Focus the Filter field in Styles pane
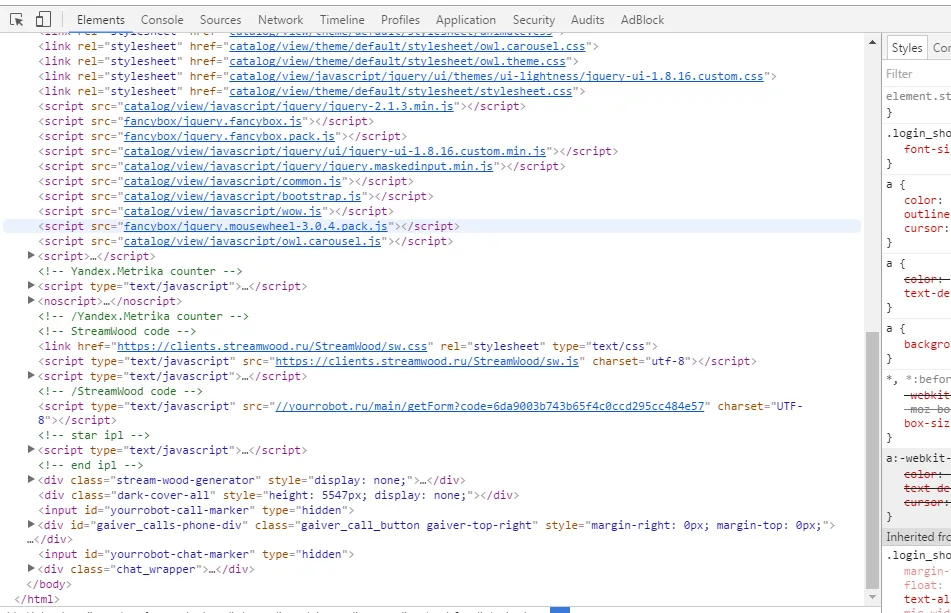Viewport: 951px width, 613px height. (x=918, y=74)
